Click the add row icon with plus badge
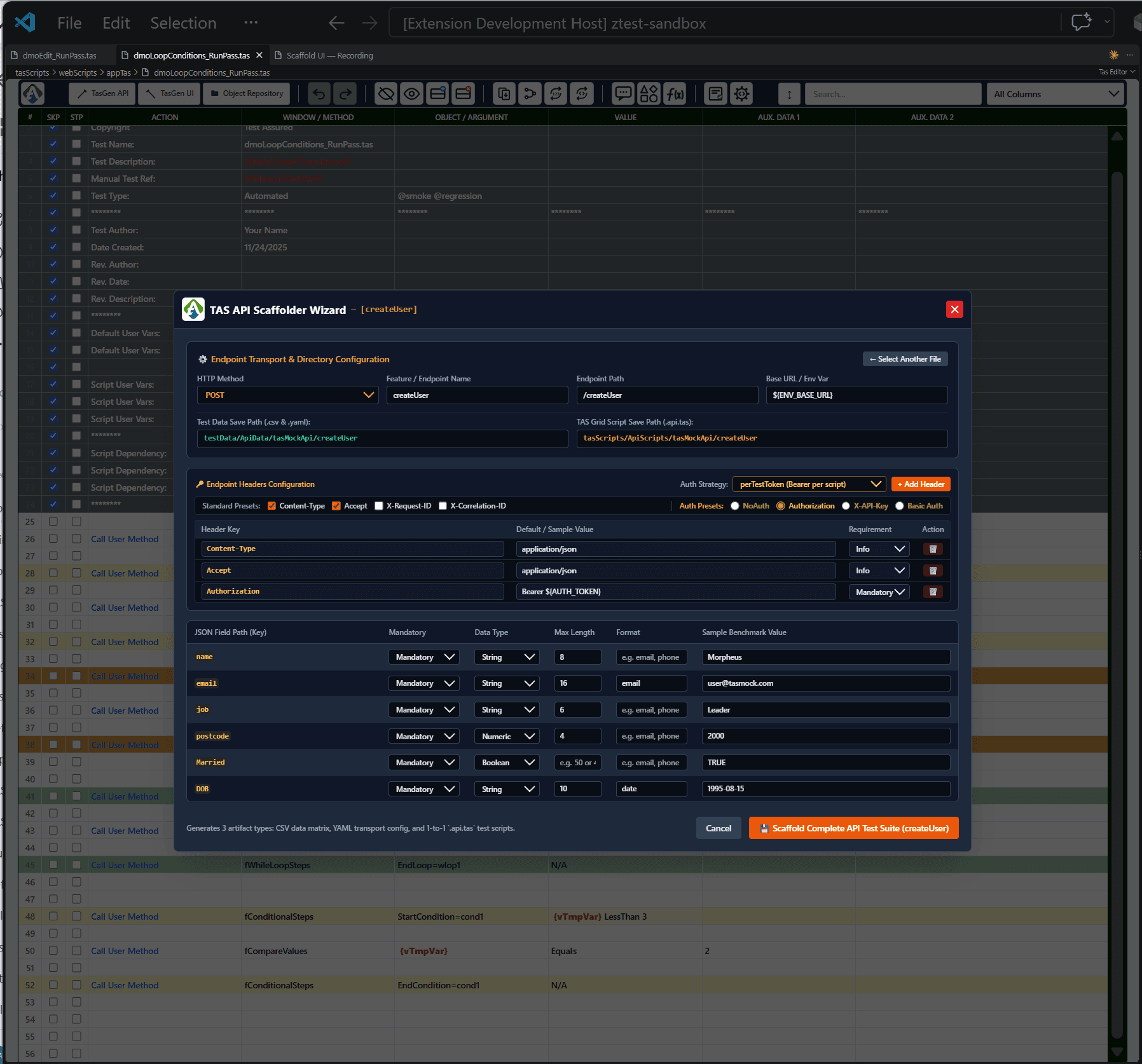Screen dimensions: 1142x1064 [438, 94]
